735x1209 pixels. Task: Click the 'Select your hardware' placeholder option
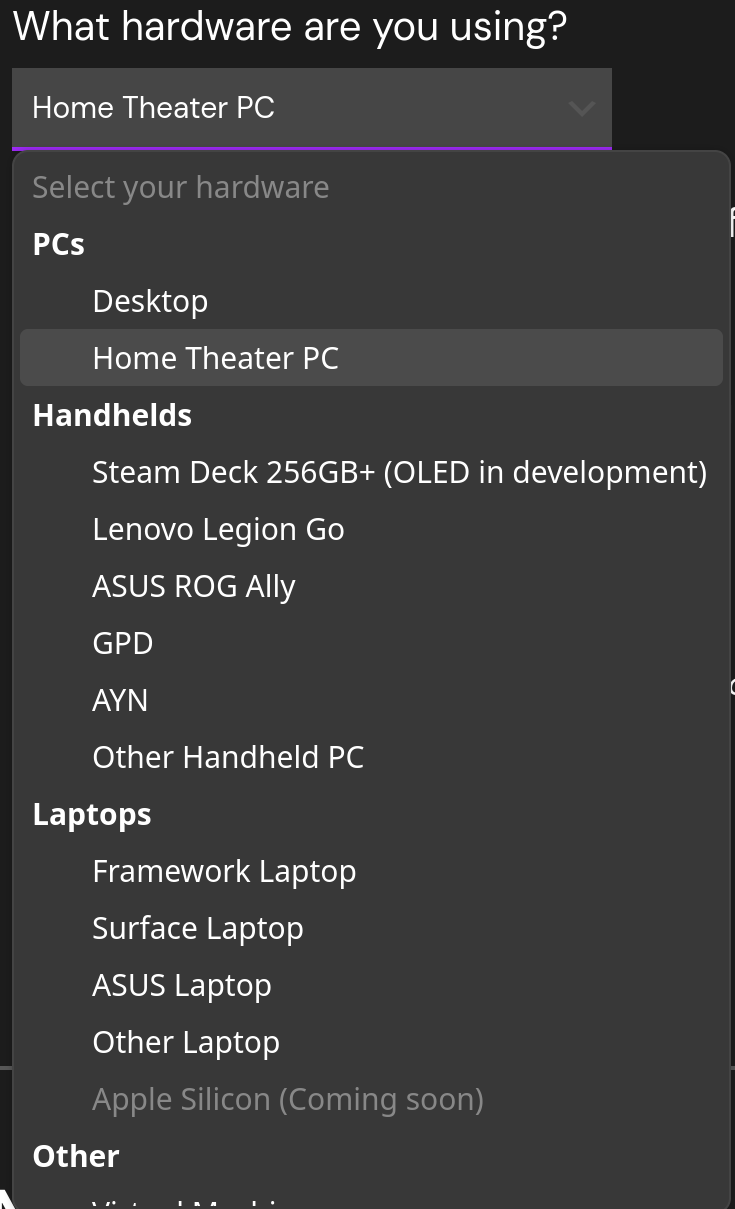181,187
